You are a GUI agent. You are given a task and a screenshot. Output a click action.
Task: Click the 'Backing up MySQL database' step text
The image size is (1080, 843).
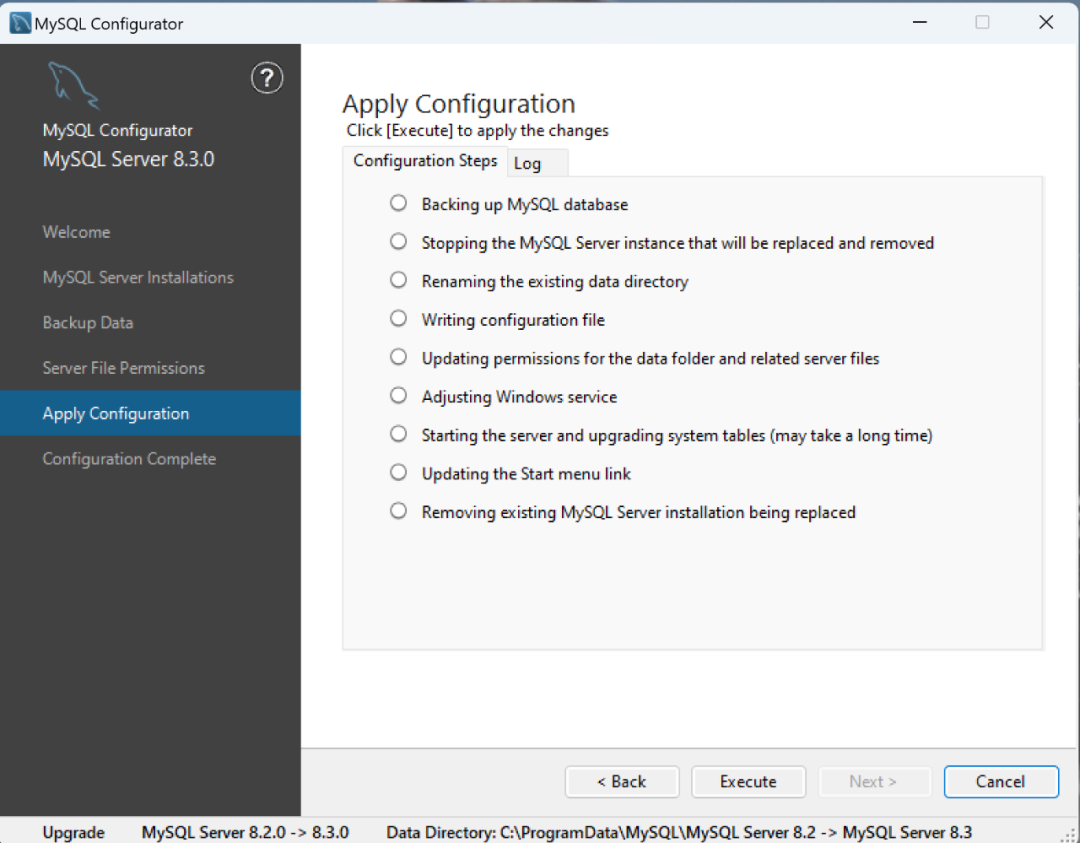pyautogui.click(x=525, y=205)
